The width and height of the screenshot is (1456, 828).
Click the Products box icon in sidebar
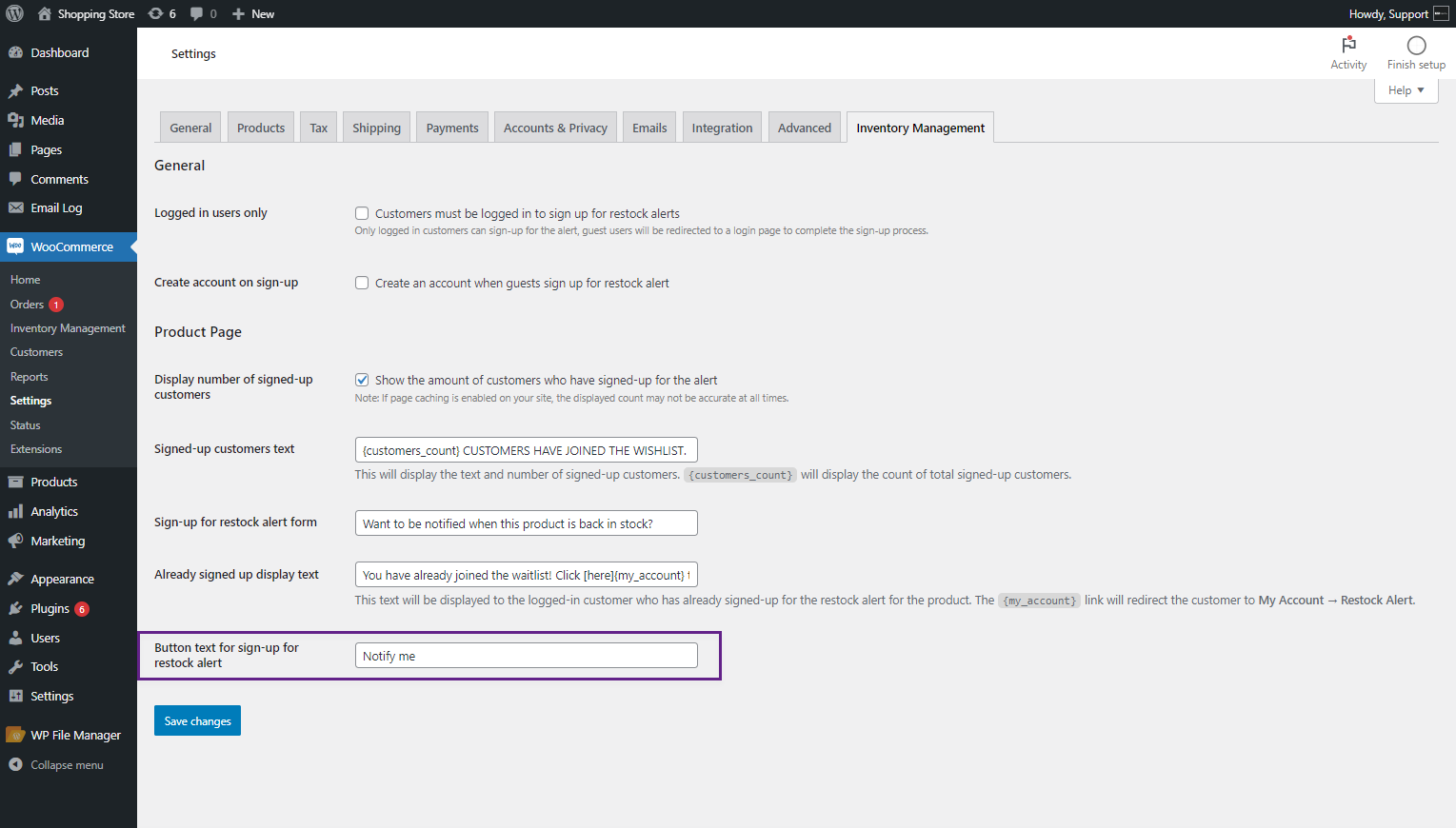[x=15, y=482]
